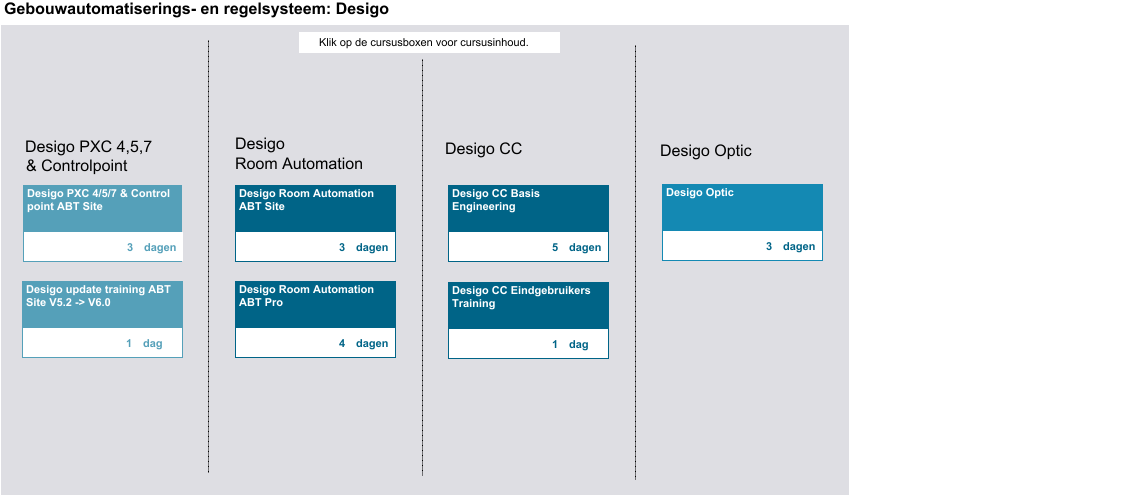This screenshot has height=500, width=1138.
Task: Click the '4 dagen' duration of ABT Pro course
Action: (x=363, y=344)
